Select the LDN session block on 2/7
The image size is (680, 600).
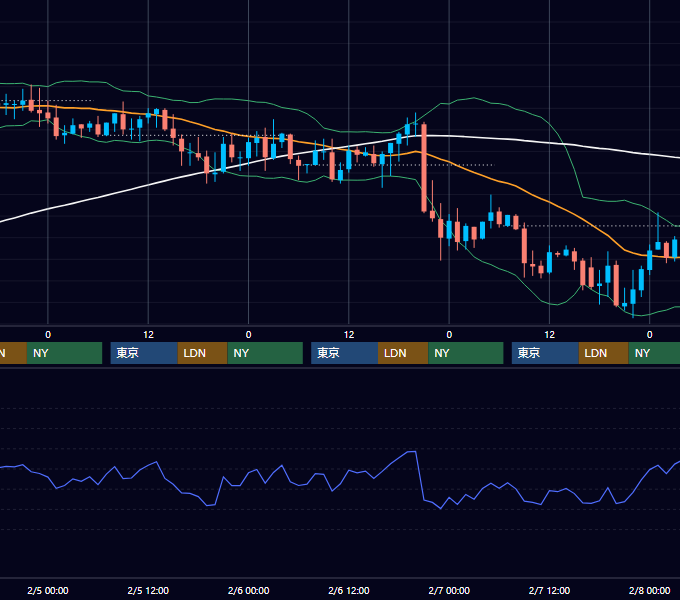604,353
